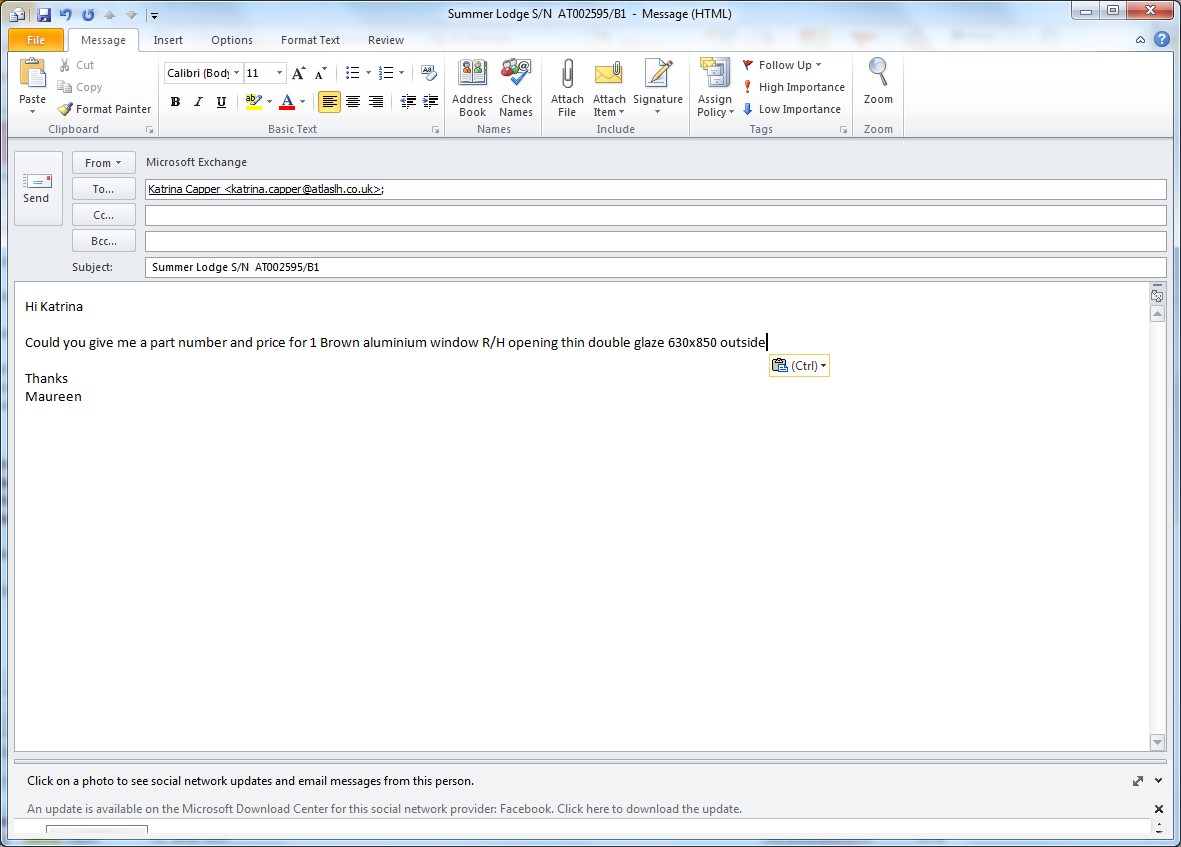Screen dimensions: 1181x847
Task: Apply the yellow text highlight color
Action: (253, 102)
